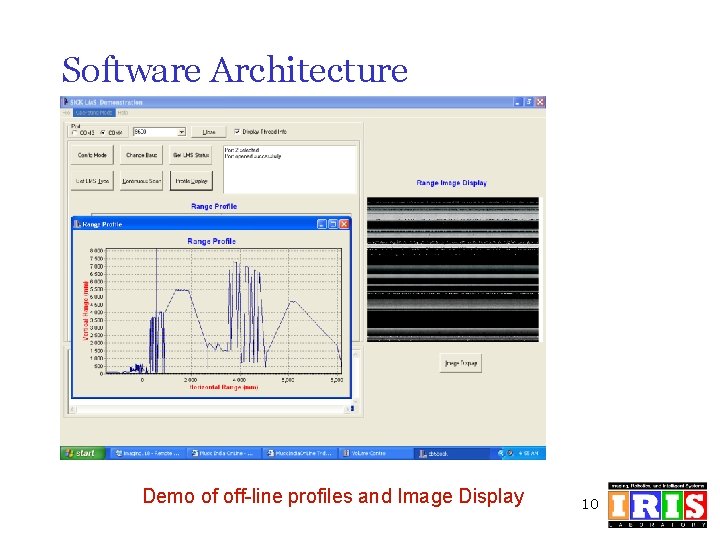Click the Get LMS Type button
The image size is (720, 540).
[x=92, y=181]
